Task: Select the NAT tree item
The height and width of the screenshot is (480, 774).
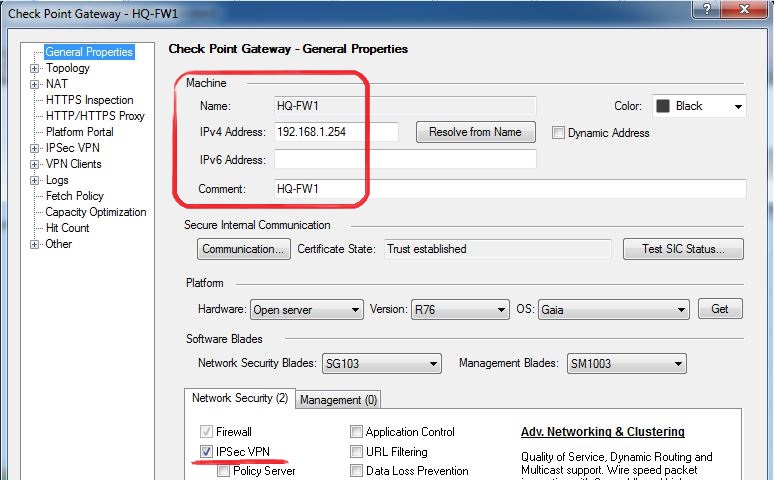Action: (x=57, y=84)
